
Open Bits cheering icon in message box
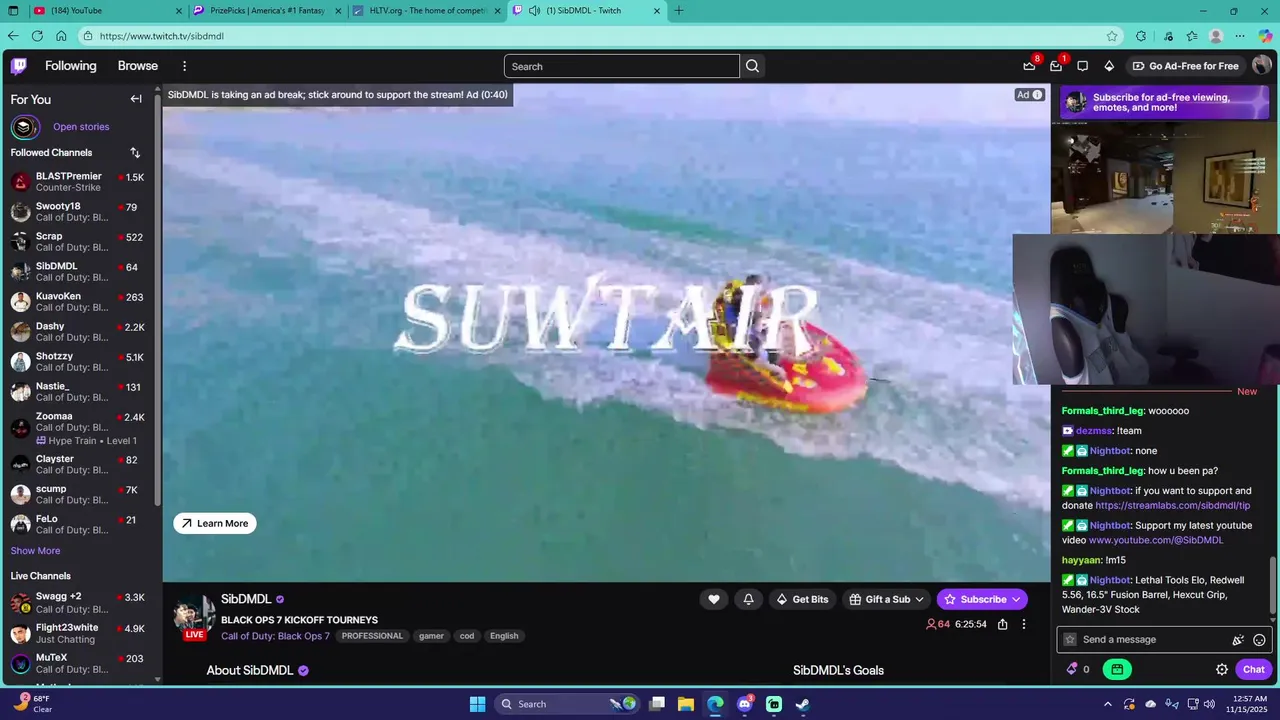(1238, 640)
